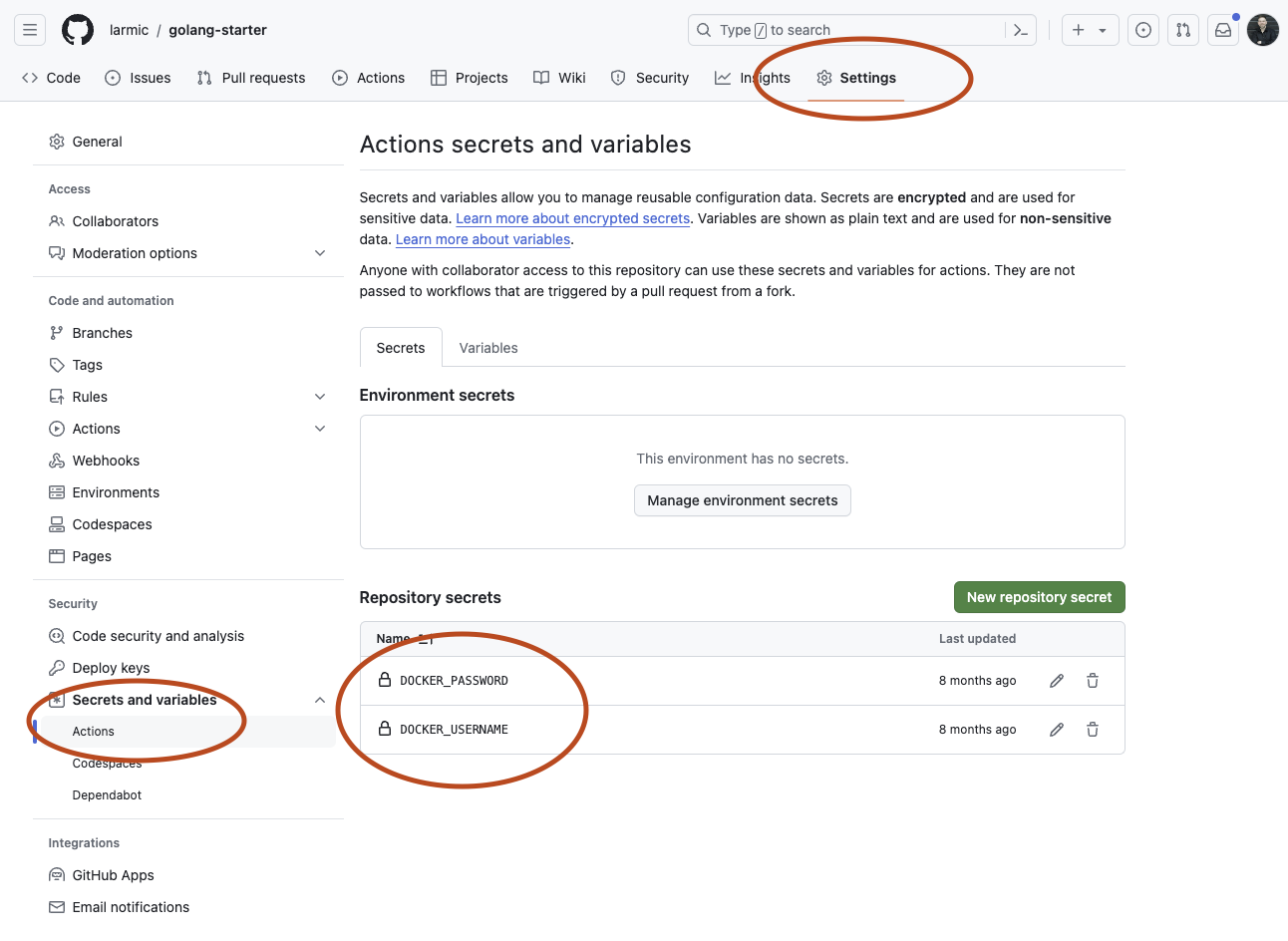Open the Code tab

[x=51, y=78]
